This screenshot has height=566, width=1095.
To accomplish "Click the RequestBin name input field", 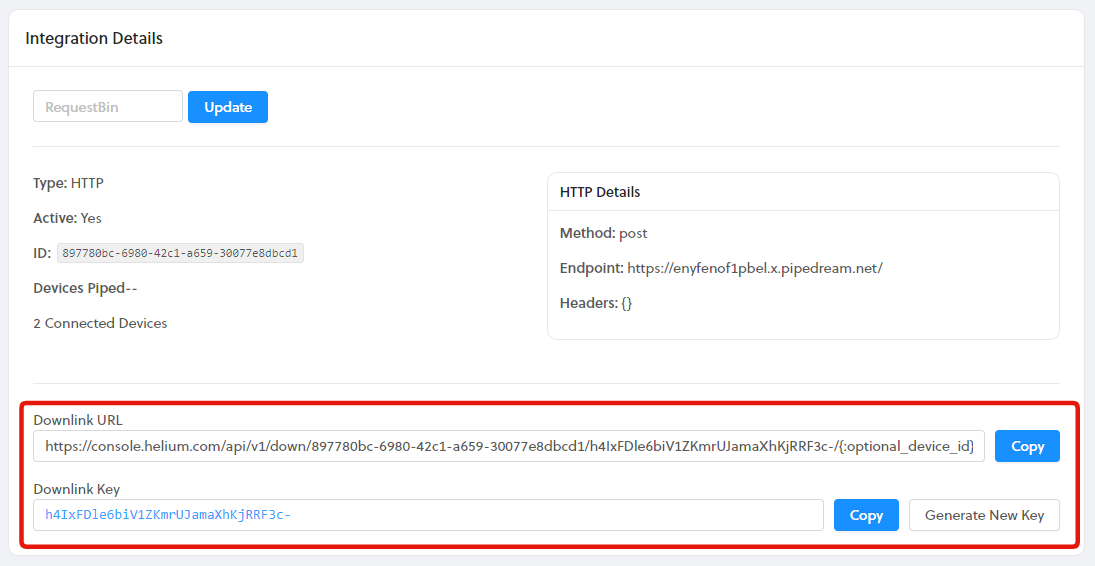I will click(108, 107).
